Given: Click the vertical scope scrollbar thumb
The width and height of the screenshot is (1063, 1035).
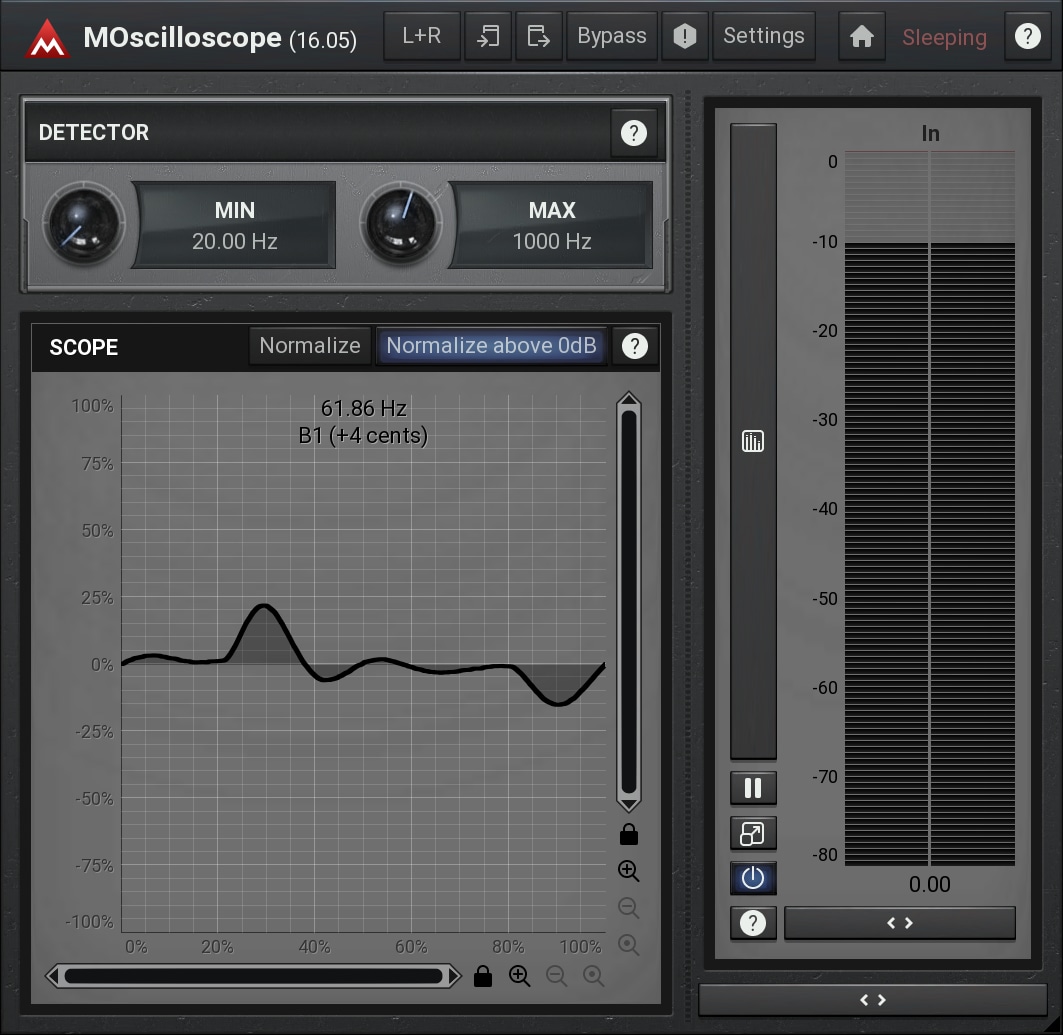Looking at the screenshot, I should click(628, 602).
